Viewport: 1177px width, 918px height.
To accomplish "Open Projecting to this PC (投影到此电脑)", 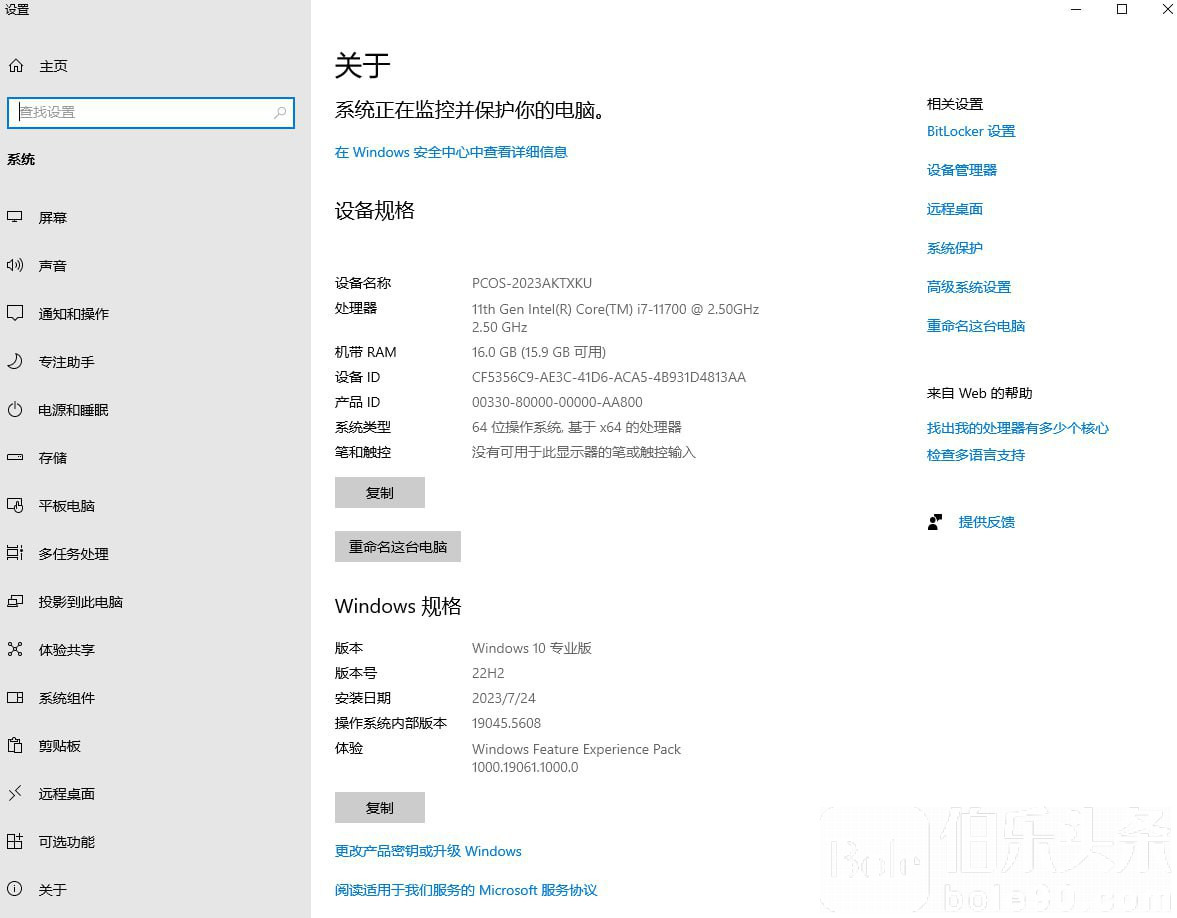I will [80, 602].
